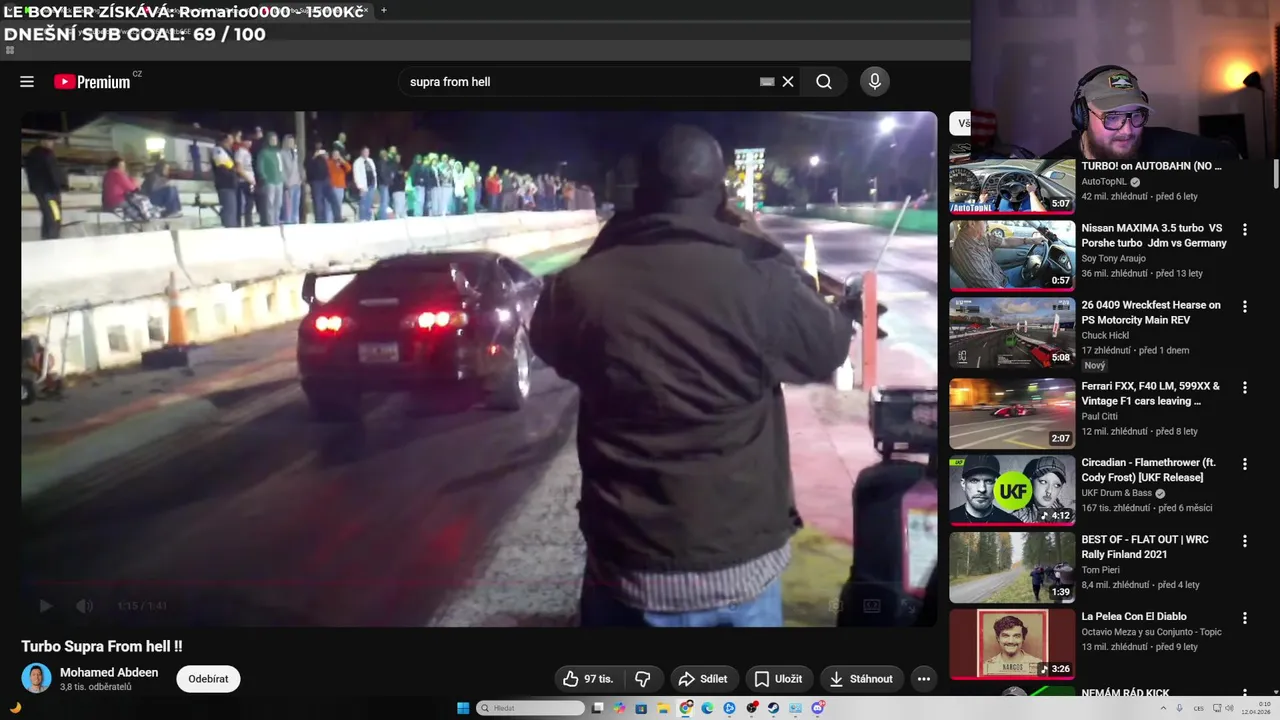Click the Windows taskbar search box
Image resolution: width=1280 pixels, height=720 pixels.
(530, 708)
